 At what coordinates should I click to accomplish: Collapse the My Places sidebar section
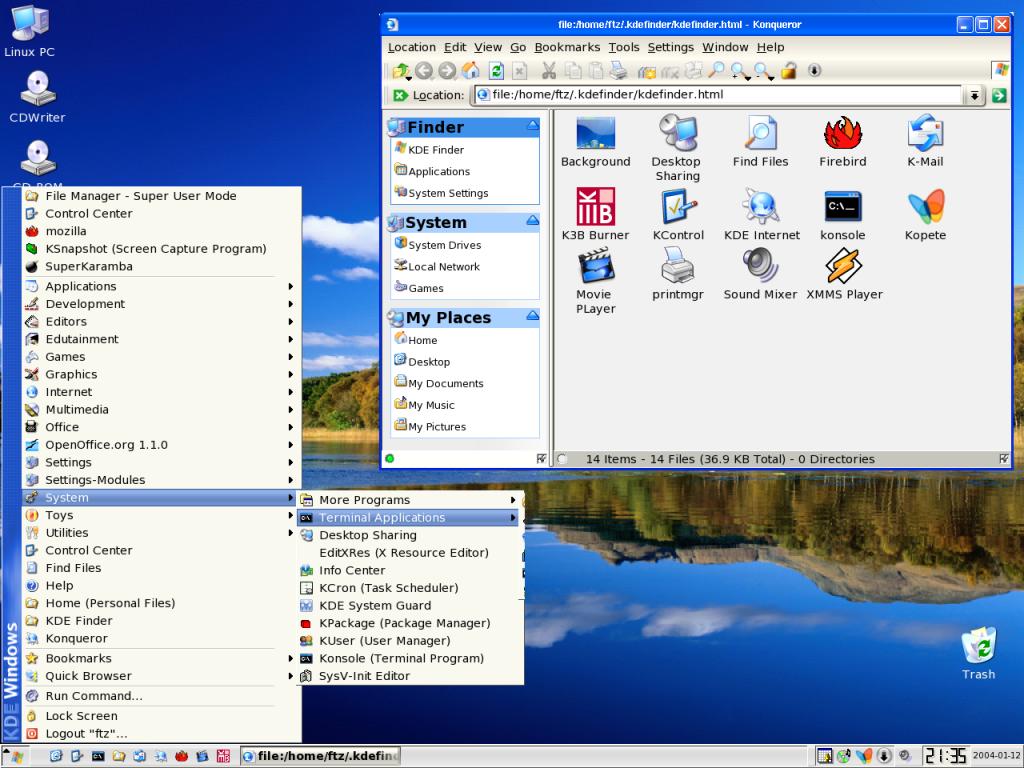pyautogui.click(x=533, y=315)
